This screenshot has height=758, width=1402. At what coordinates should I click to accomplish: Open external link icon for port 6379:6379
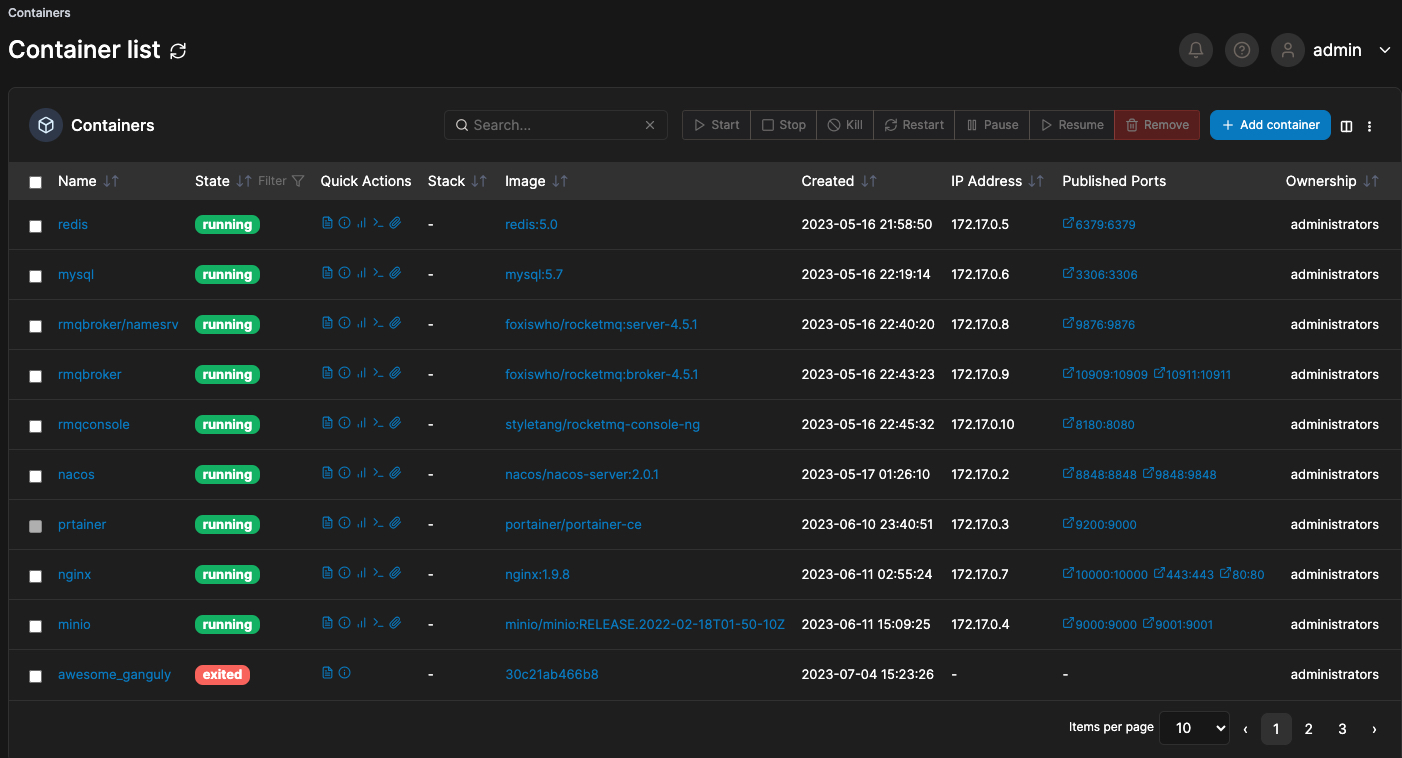1068,223
